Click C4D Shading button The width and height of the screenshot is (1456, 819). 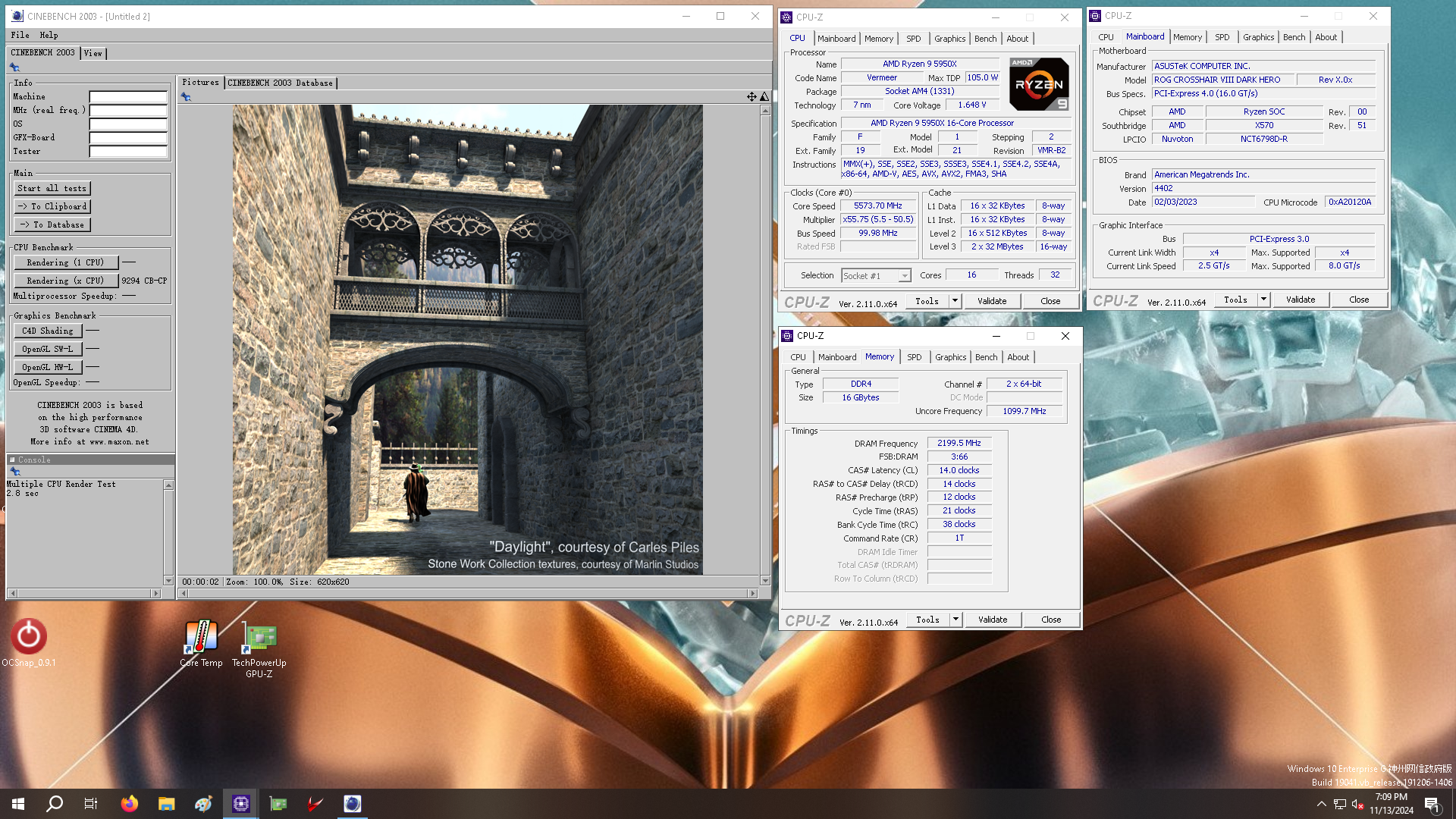click(x=48, y=331)
